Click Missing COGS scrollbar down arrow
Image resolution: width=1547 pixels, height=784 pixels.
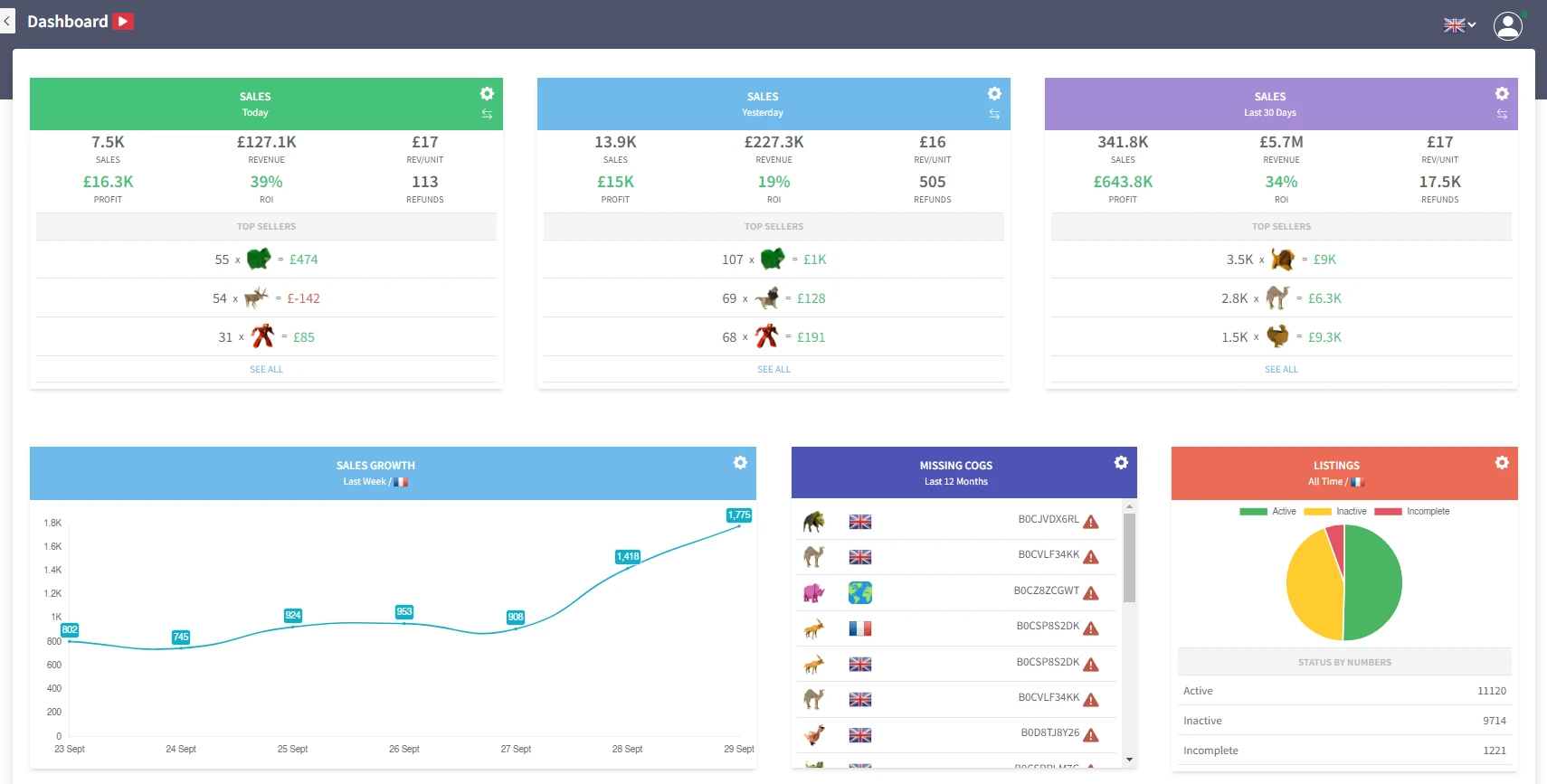coord(1129,760)
